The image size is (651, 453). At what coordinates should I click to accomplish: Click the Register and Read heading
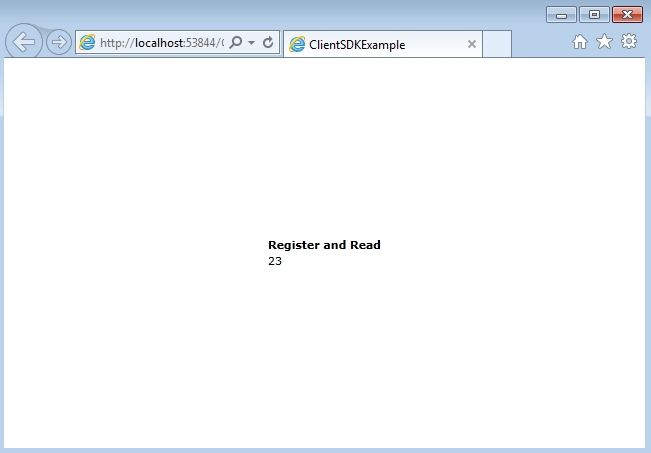tap(324, 245)
